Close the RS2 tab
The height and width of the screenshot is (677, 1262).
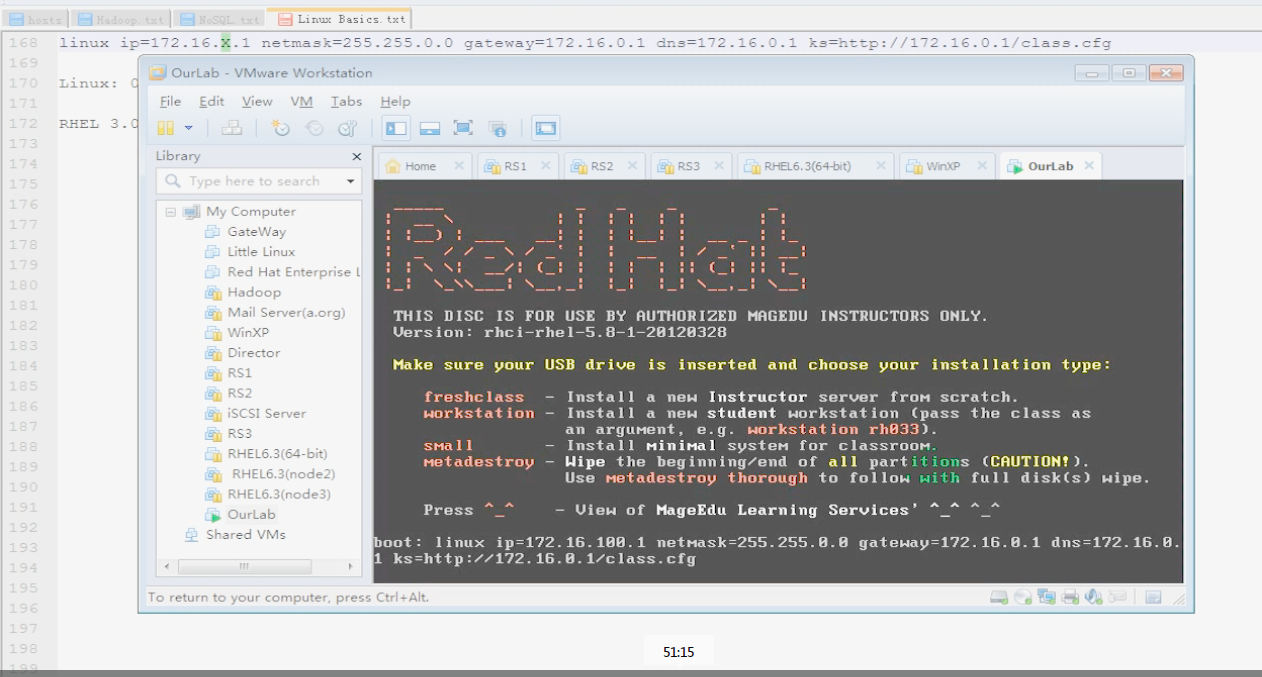point(632,166)
